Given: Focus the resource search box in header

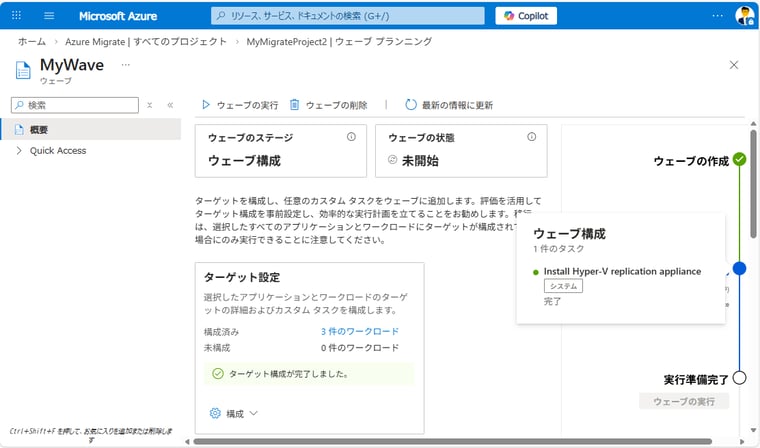Looking at the screenshot, I should pyautogui.click(x=348, y=16).
